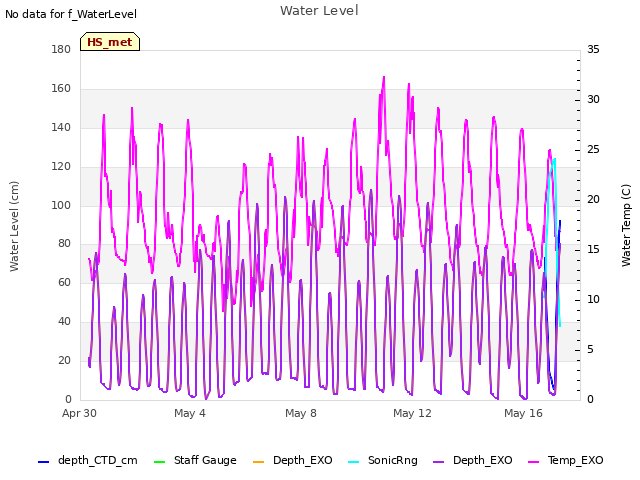Click the Water Level chart title
640x480 pixels.
tap(319, 11)
